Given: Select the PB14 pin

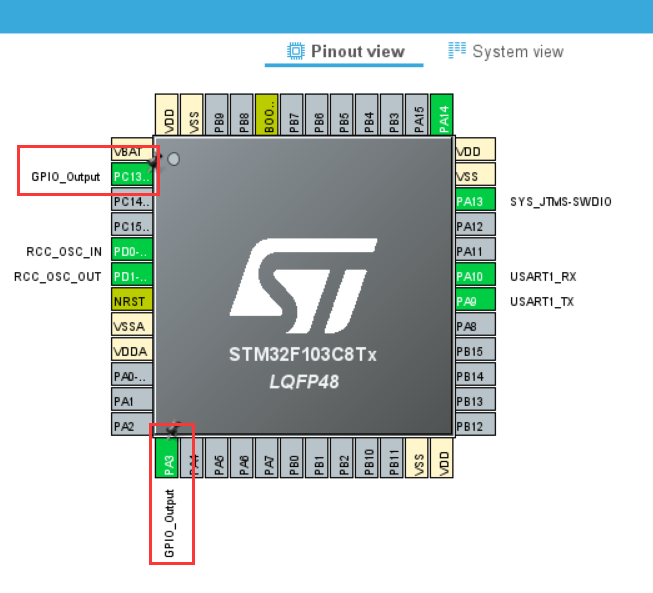Looking at the screenshot, I should 475,376.
